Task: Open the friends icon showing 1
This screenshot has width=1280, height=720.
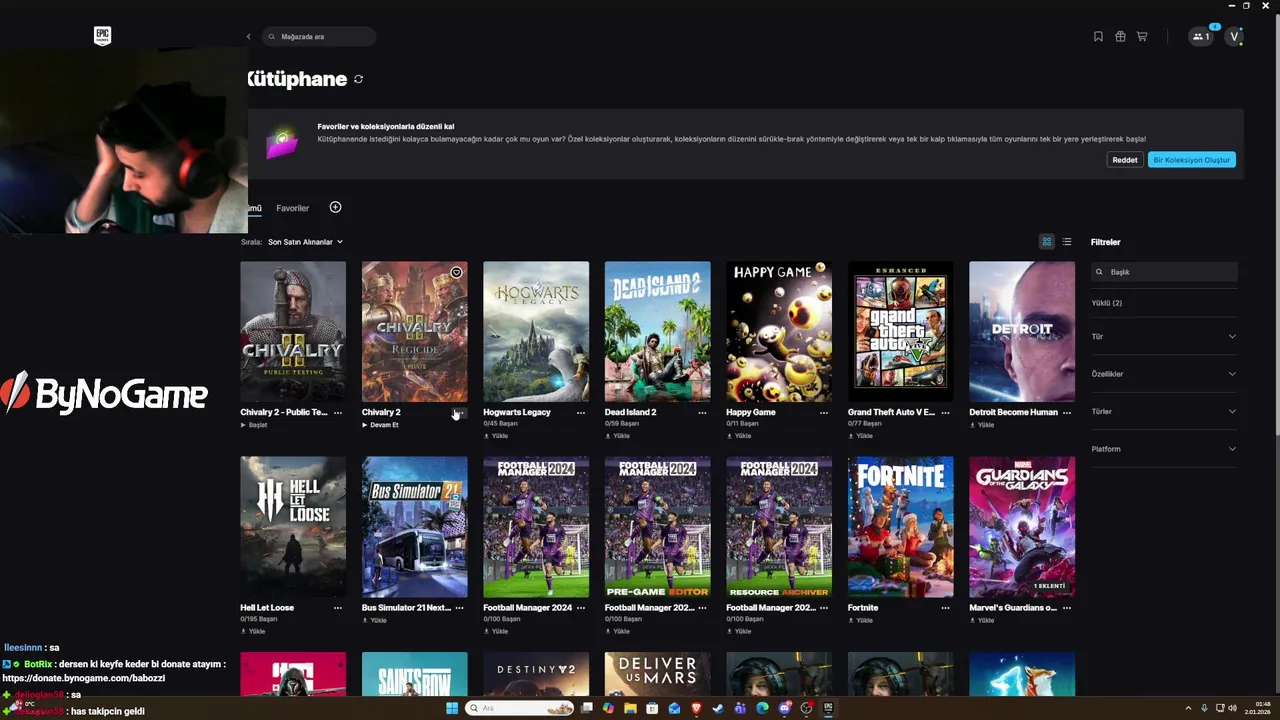Action: pyautogui.click(x=1201, y=37)
